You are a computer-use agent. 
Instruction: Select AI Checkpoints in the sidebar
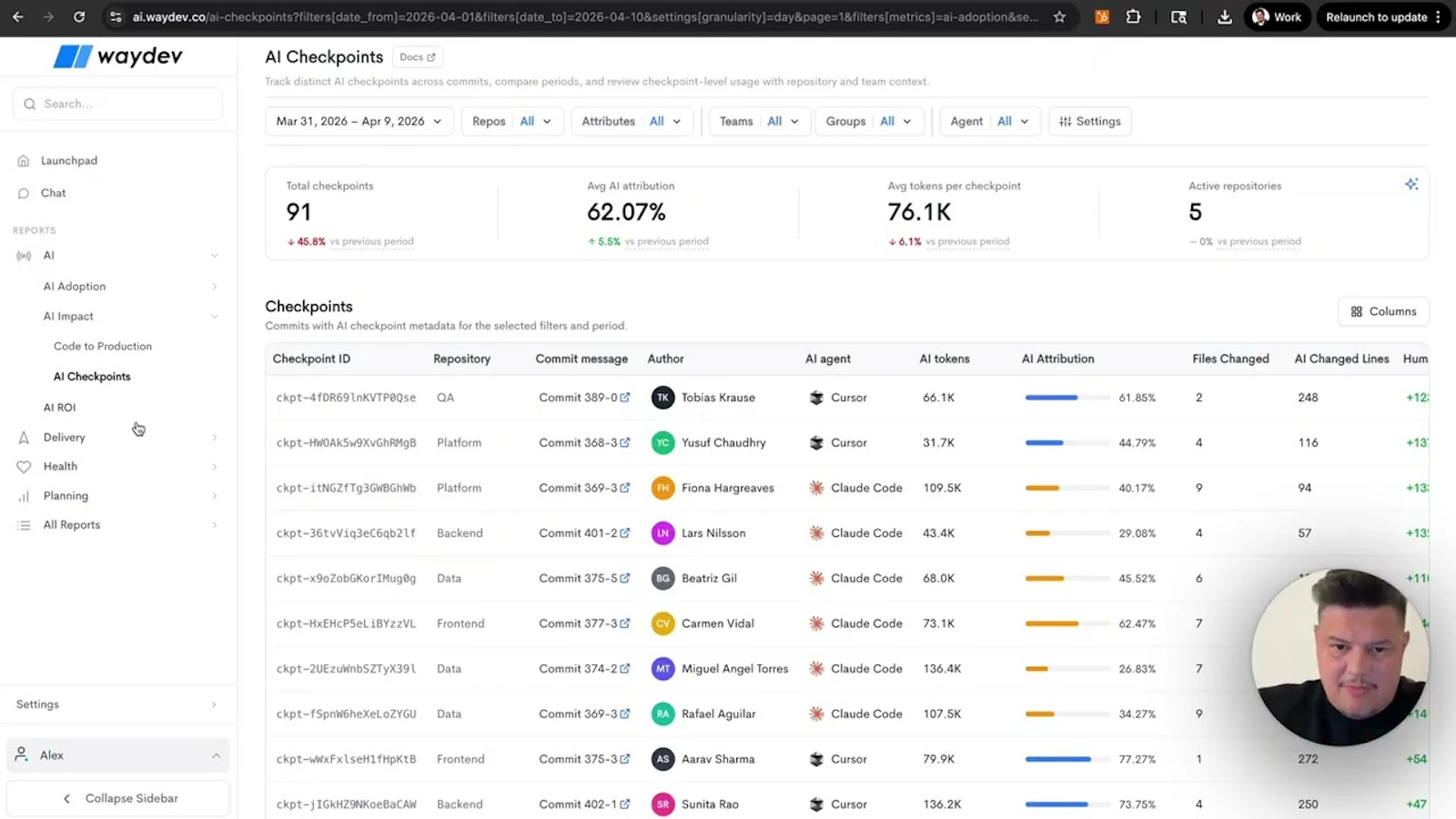(92, 376)
